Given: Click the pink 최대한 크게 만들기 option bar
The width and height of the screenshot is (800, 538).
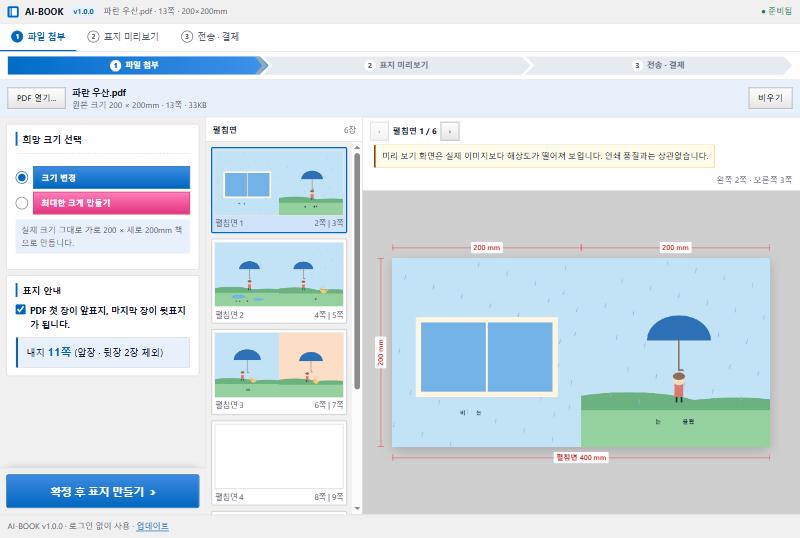Looking at the screenshot, I should tap(111, 203).
